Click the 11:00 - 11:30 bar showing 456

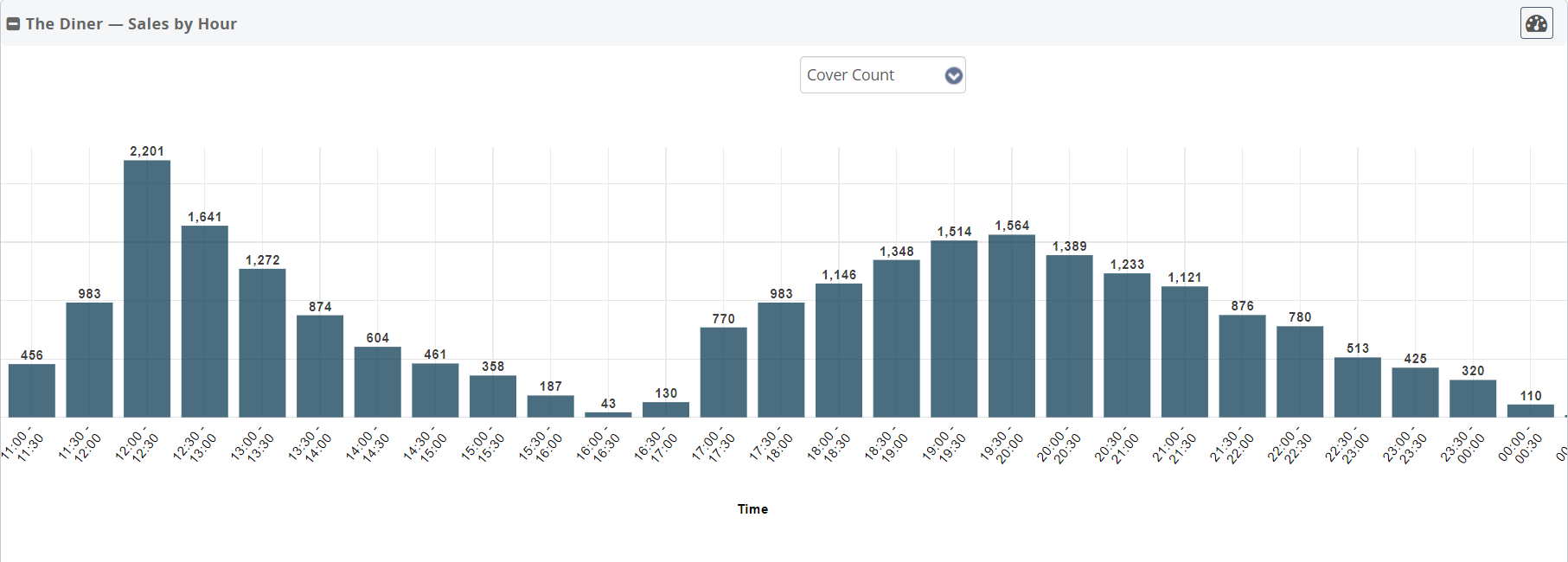(32, 391)
